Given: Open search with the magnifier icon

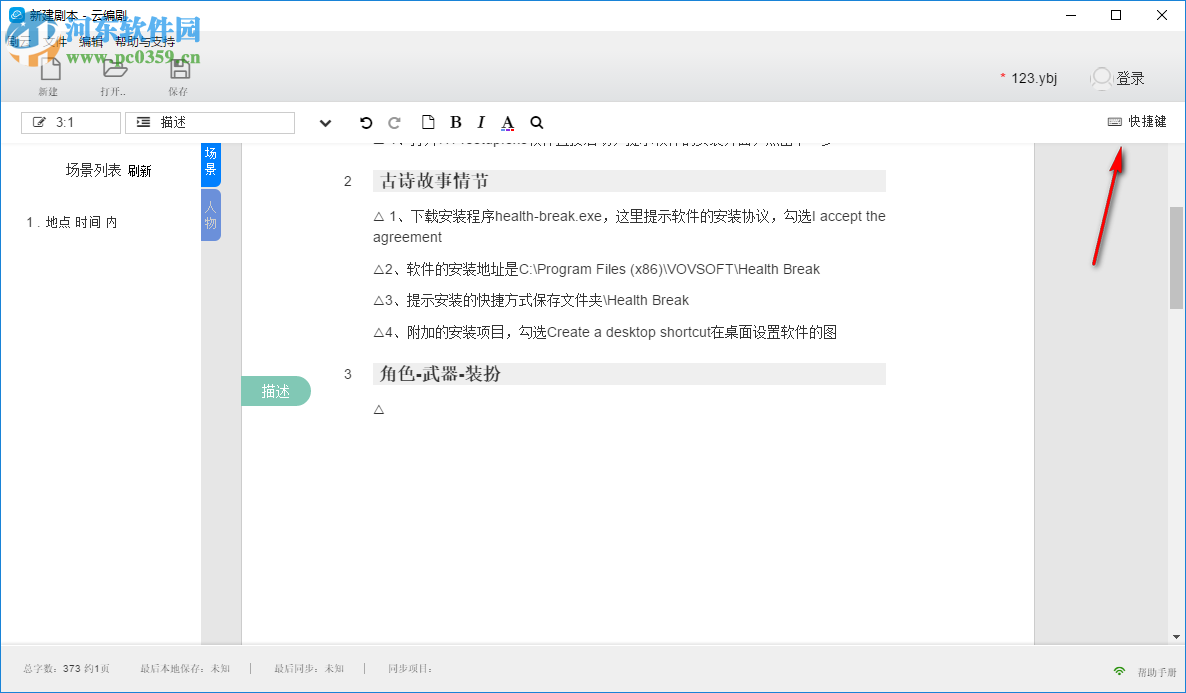Looking at the screenshot, I should tap(536, 122).
